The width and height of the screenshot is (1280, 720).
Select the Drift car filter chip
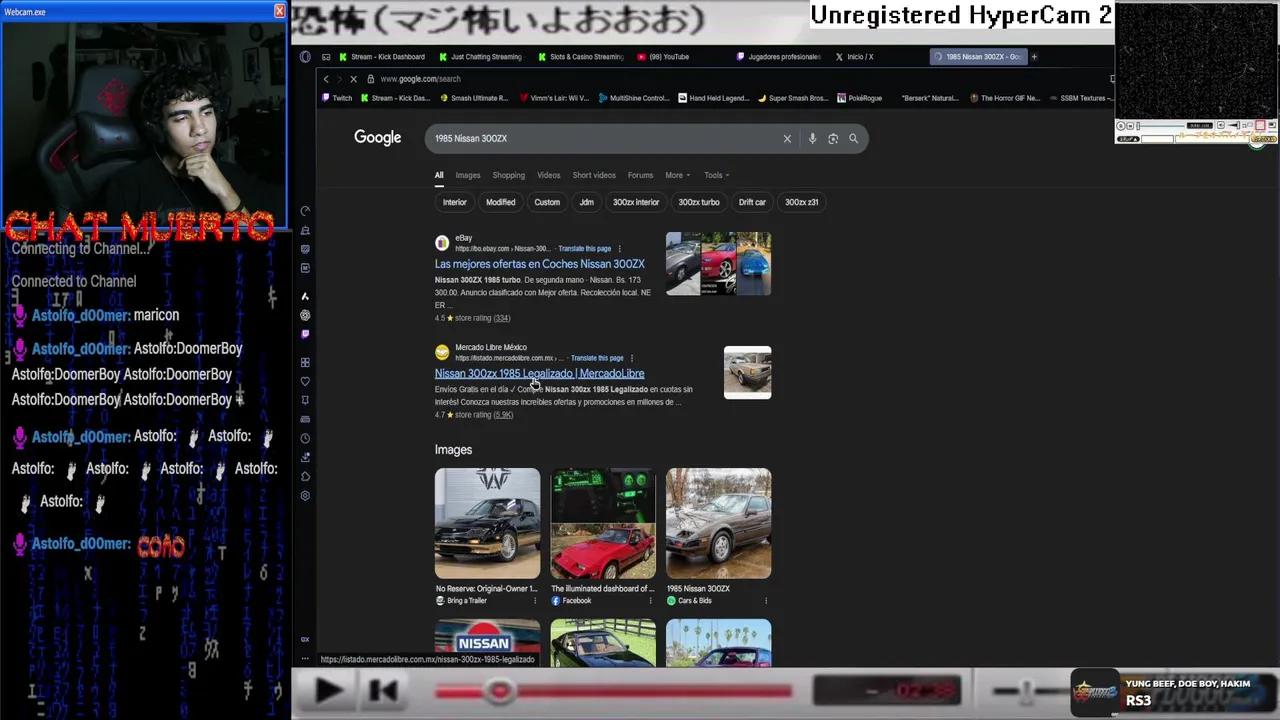752,202
